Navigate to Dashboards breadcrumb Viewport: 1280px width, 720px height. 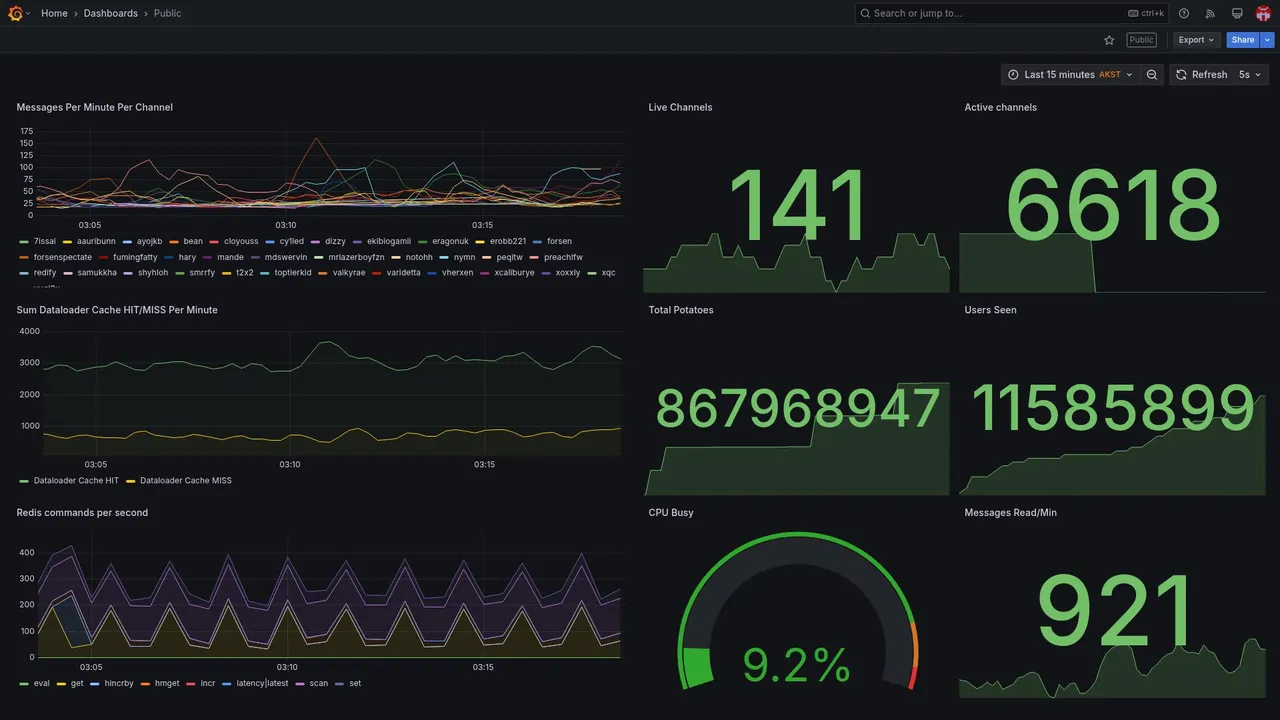pos(111,13)
